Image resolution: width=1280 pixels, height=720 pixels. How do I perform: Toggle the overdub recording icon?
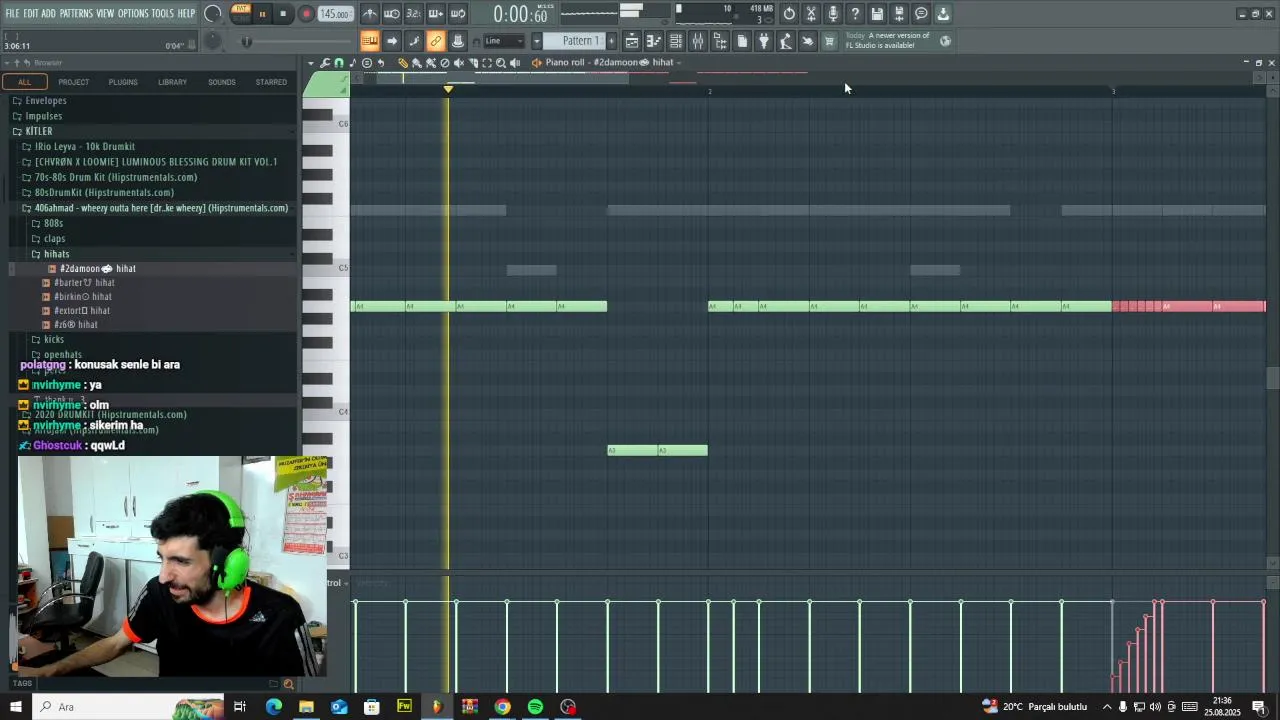(436, 14)
